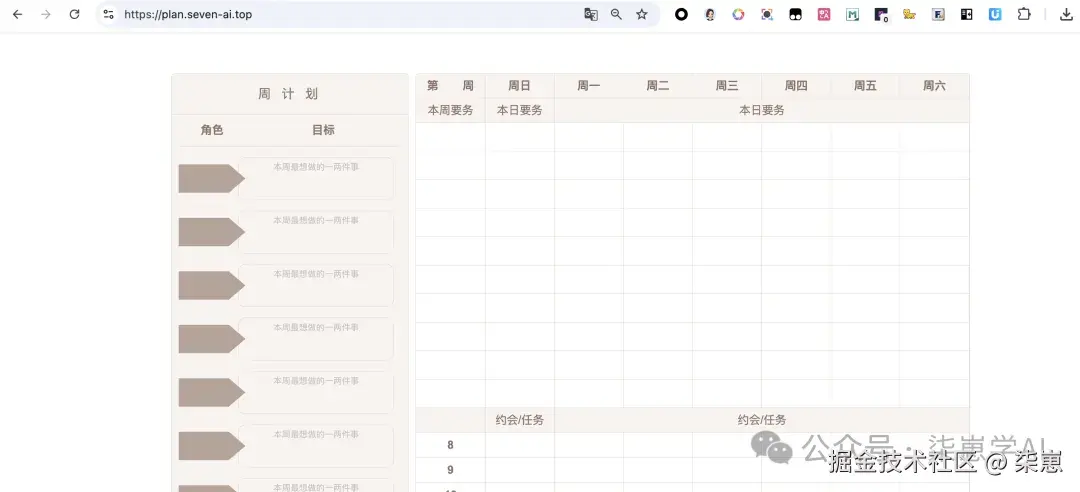Reload the page with the refresh icon
The width and height of the screenshot is (1080, 492).
74,14
